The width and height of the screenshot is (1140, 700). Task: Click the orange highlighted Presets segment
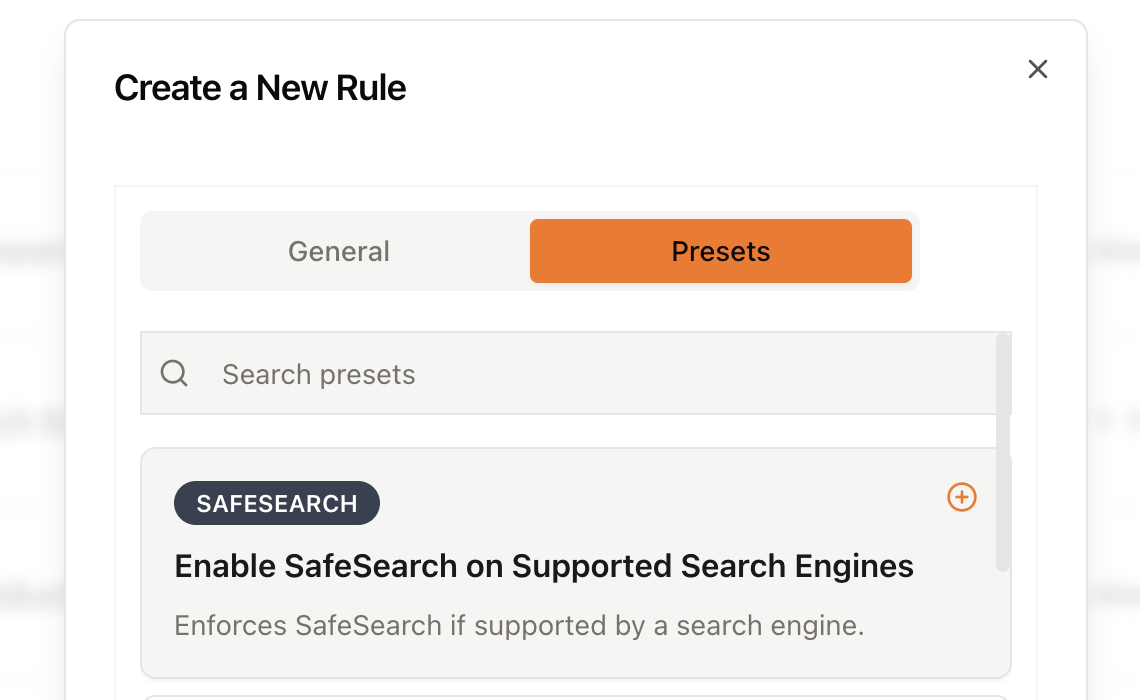[720, 252]
